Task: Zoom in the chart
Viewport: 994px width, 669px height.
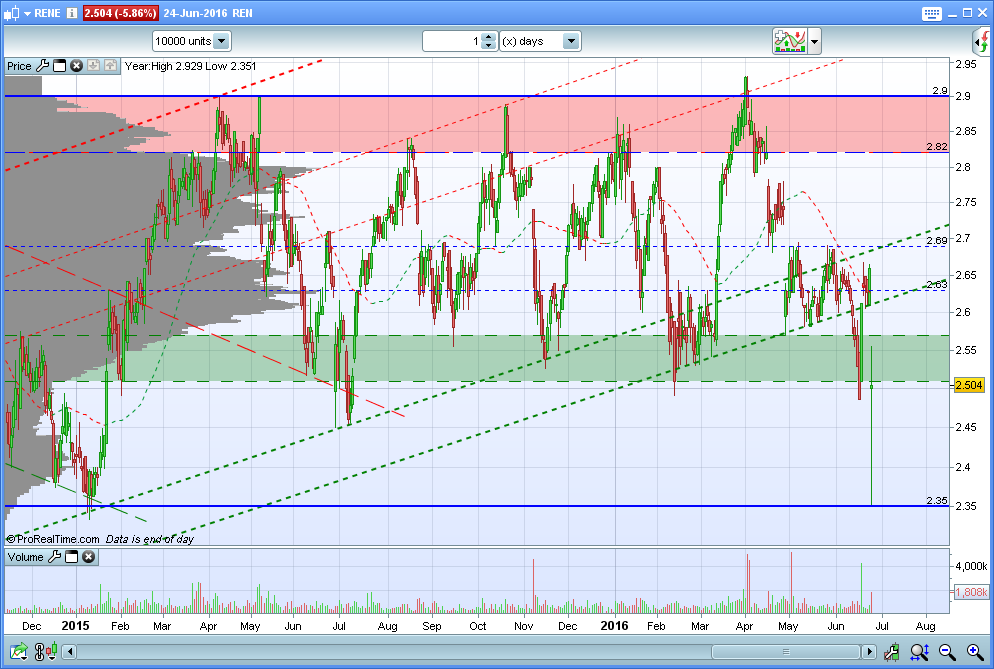Action: pos(975,651)
